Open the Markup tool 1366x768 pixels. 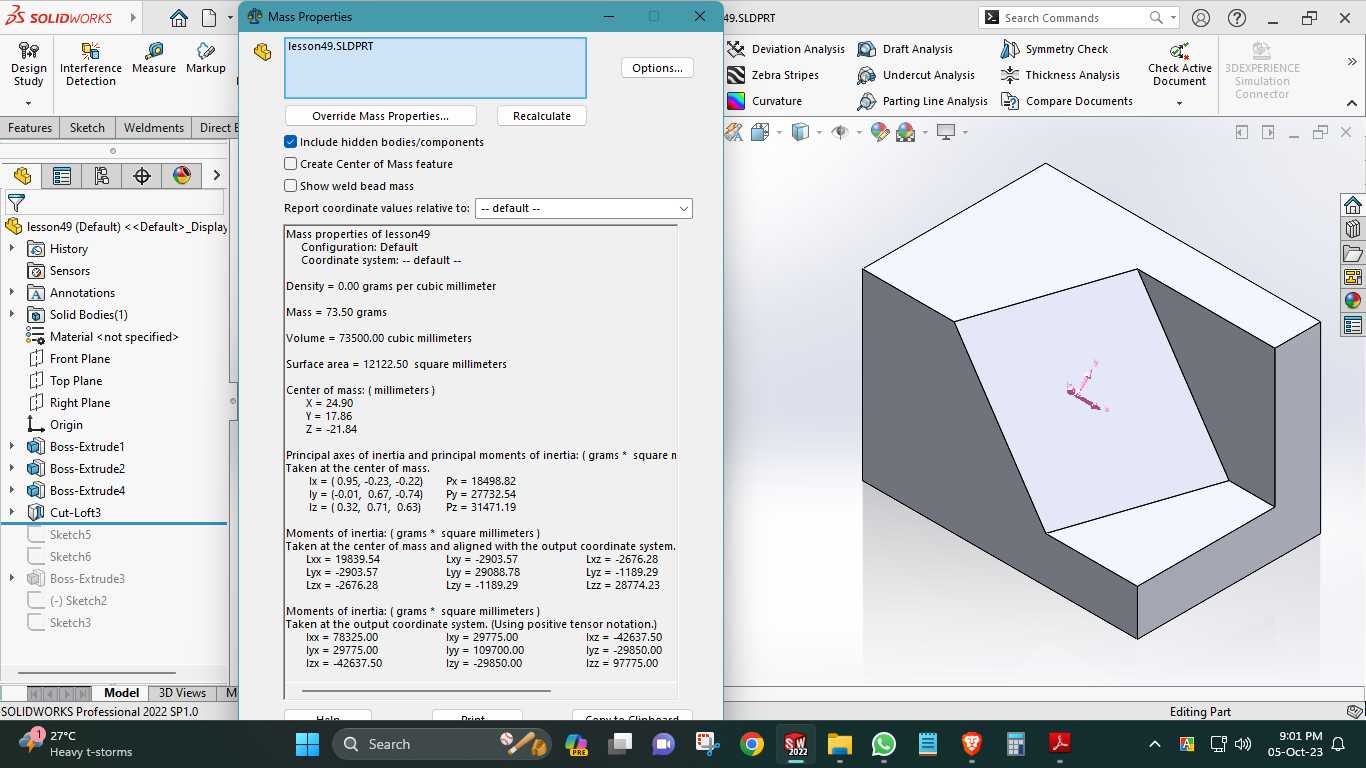click(205, 58)
